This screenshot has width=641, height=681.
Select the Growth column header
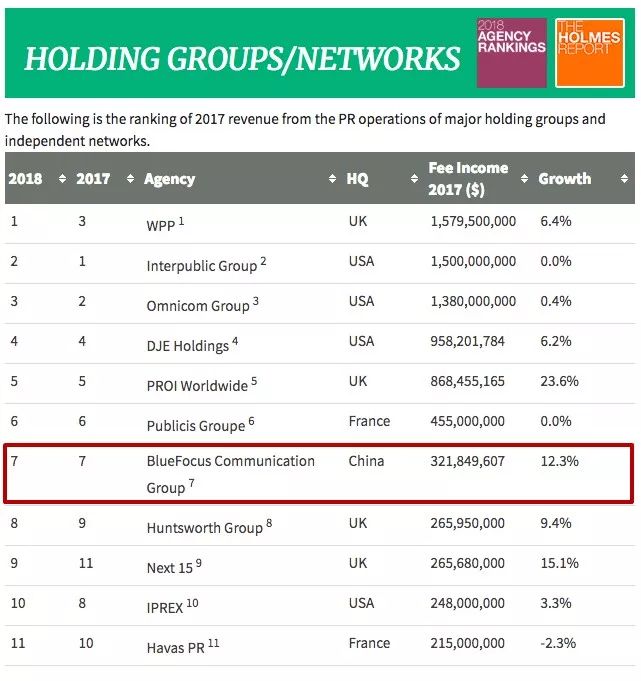pyautogui.click(x=565, y=179)
